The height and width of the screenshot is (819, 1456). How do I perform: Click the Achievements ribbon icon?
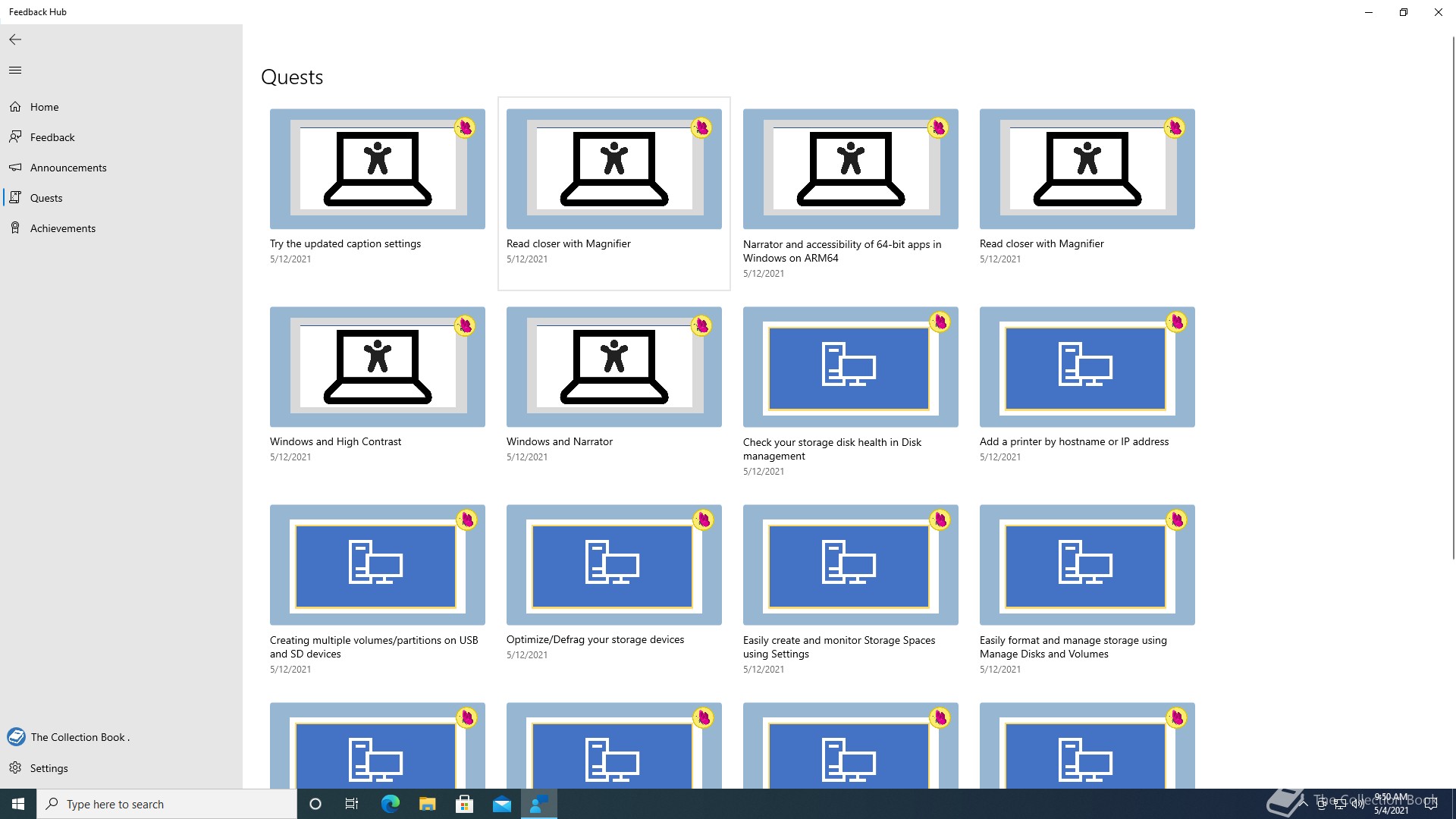15,228
